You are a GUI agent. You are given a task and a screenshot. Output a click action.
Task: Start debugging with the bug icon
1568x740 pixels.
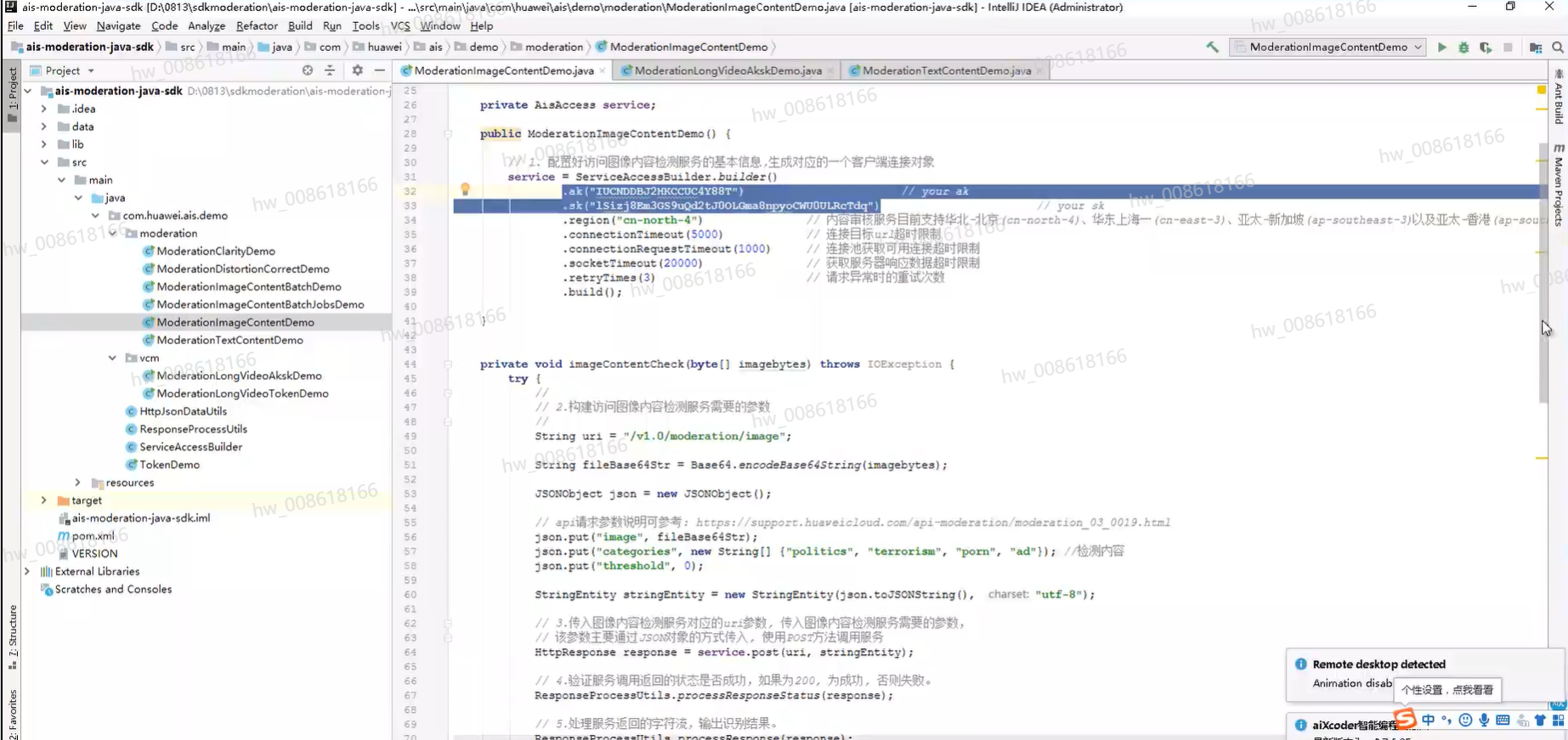pos(1463,47)
